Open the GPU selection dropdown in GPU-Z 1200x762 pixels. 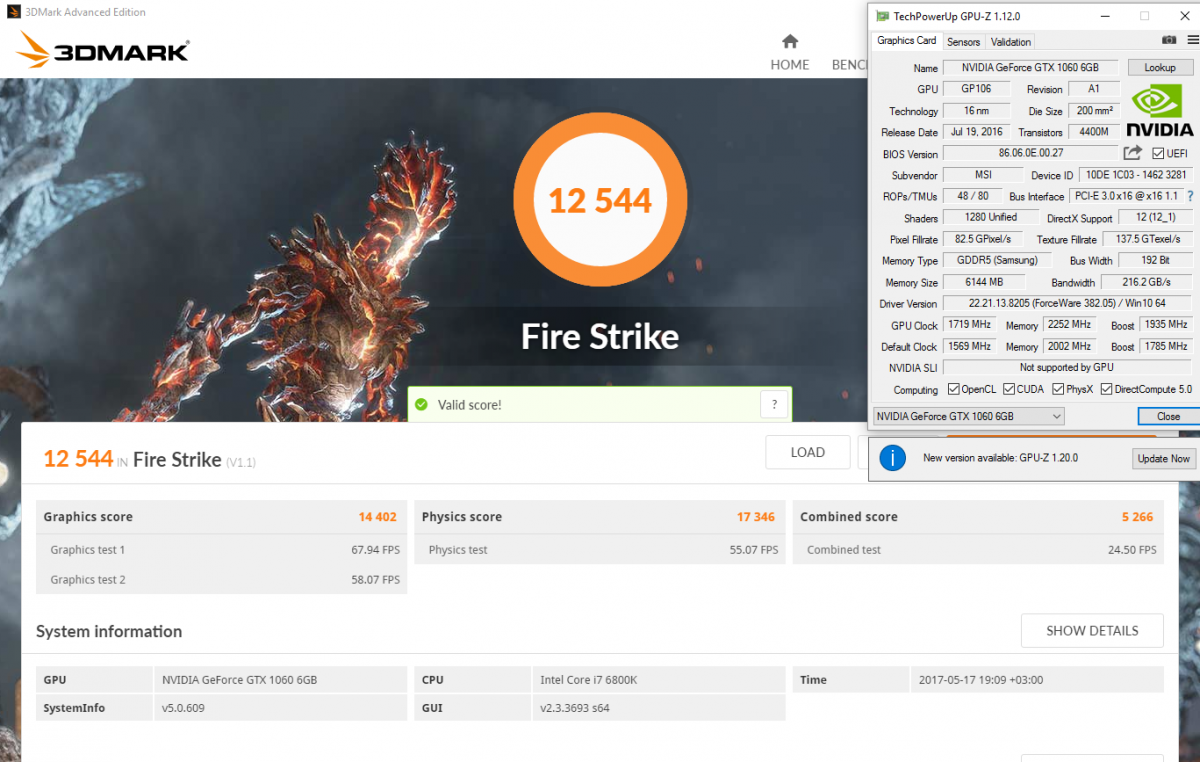point(969,416)
